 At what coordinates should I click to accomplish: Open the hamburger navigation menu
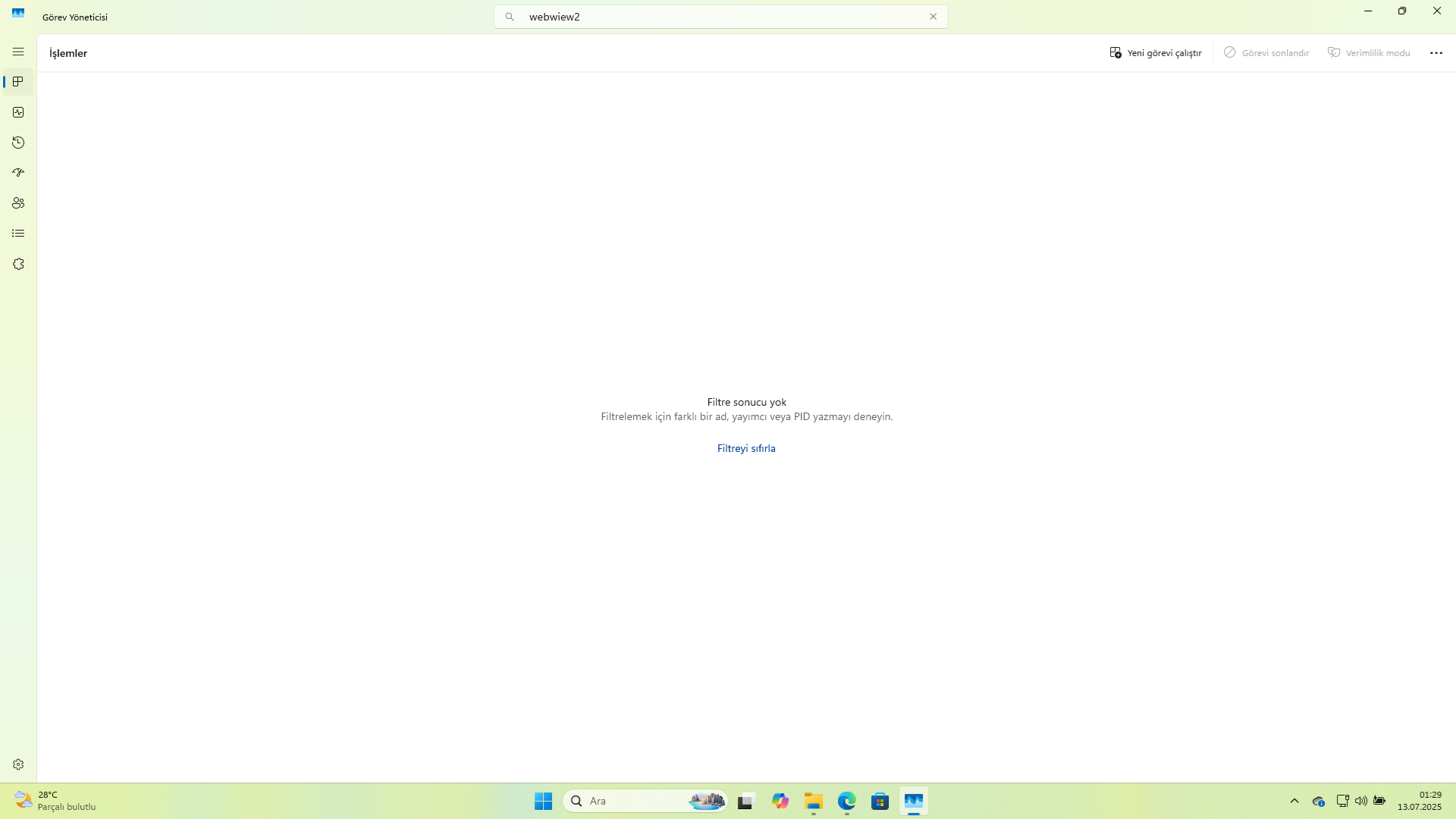[18, 52]
